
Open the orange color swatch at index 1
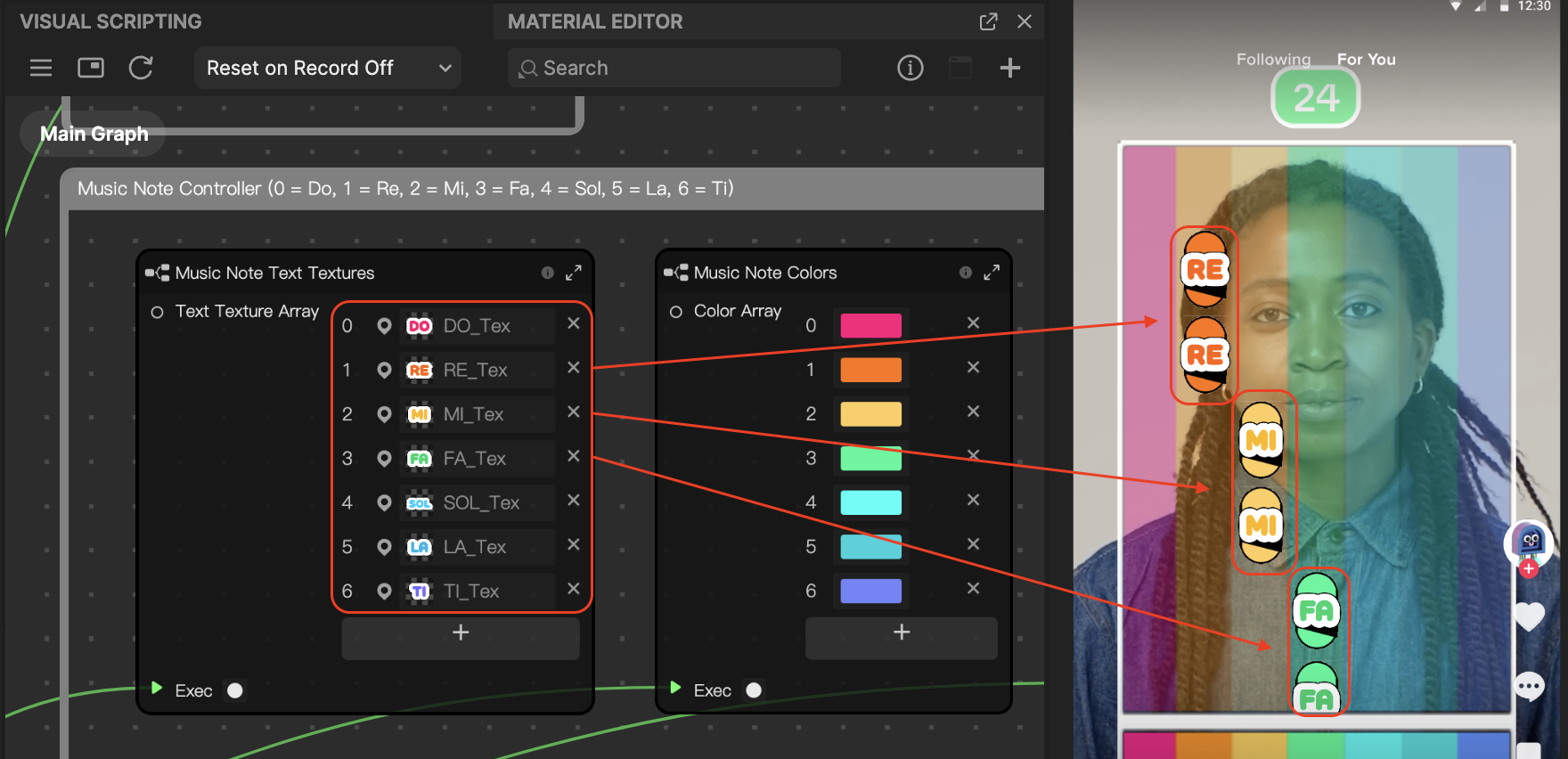tap(870, 370)
